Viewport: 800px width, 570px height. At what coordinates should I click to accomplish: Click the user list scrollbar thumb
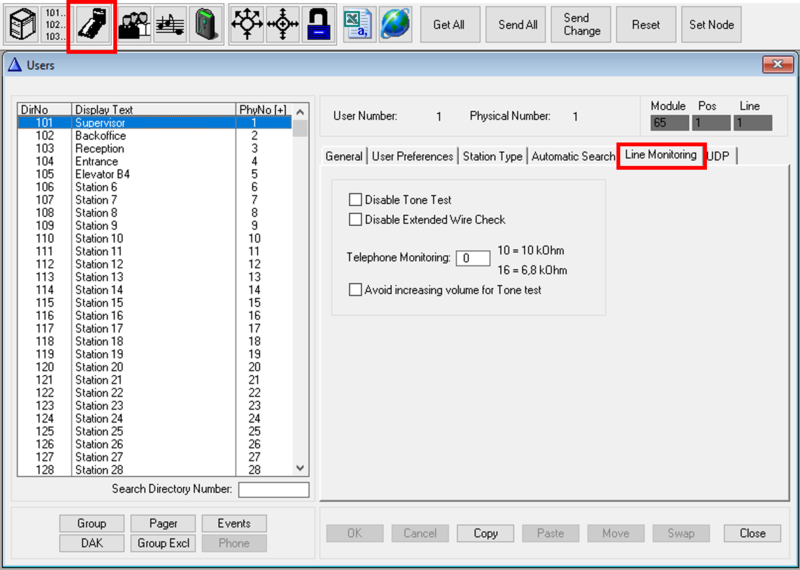click(300, 128)
